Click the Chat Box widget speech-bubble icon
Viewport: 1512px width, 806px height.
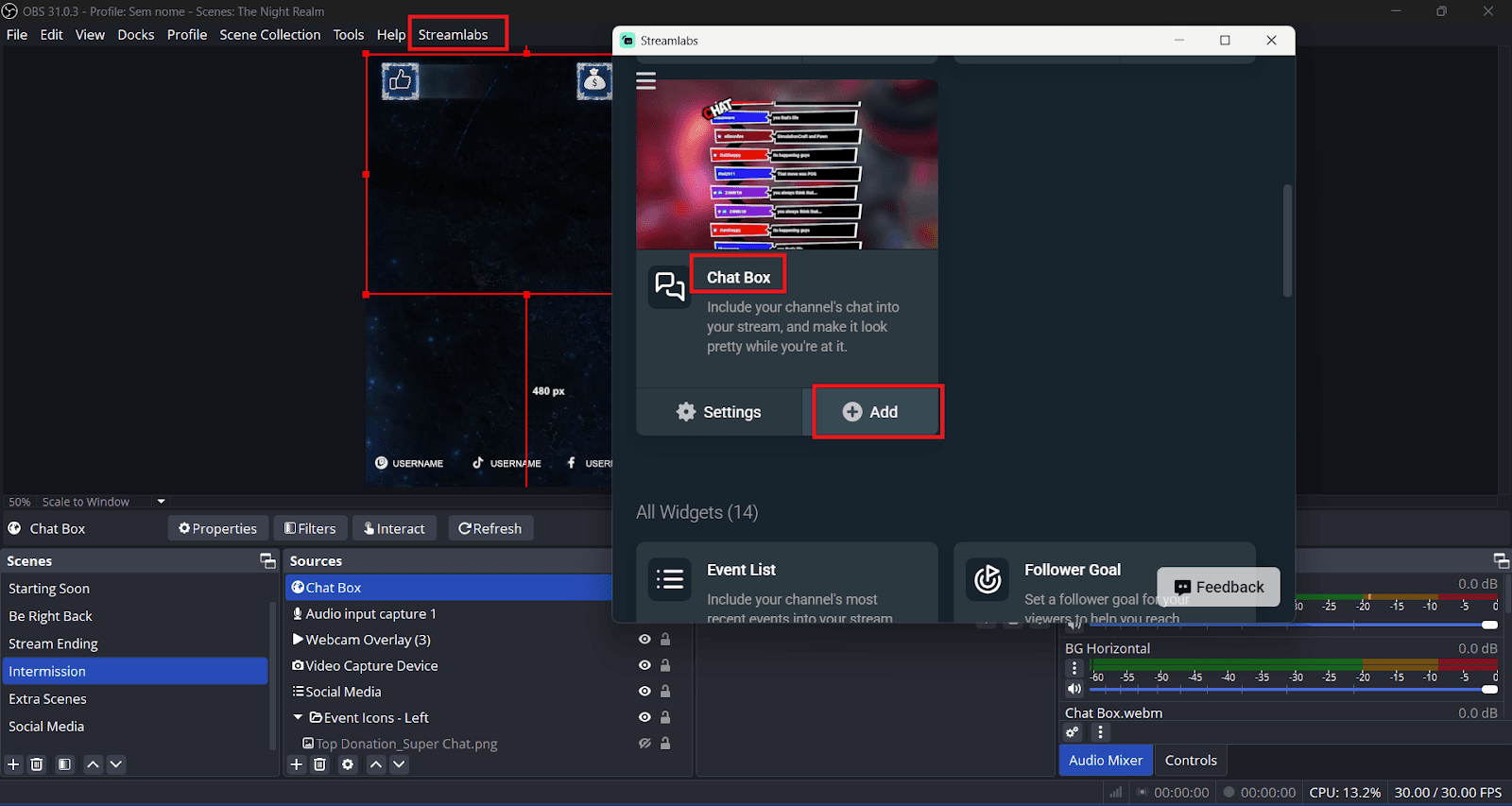point(670,286)
